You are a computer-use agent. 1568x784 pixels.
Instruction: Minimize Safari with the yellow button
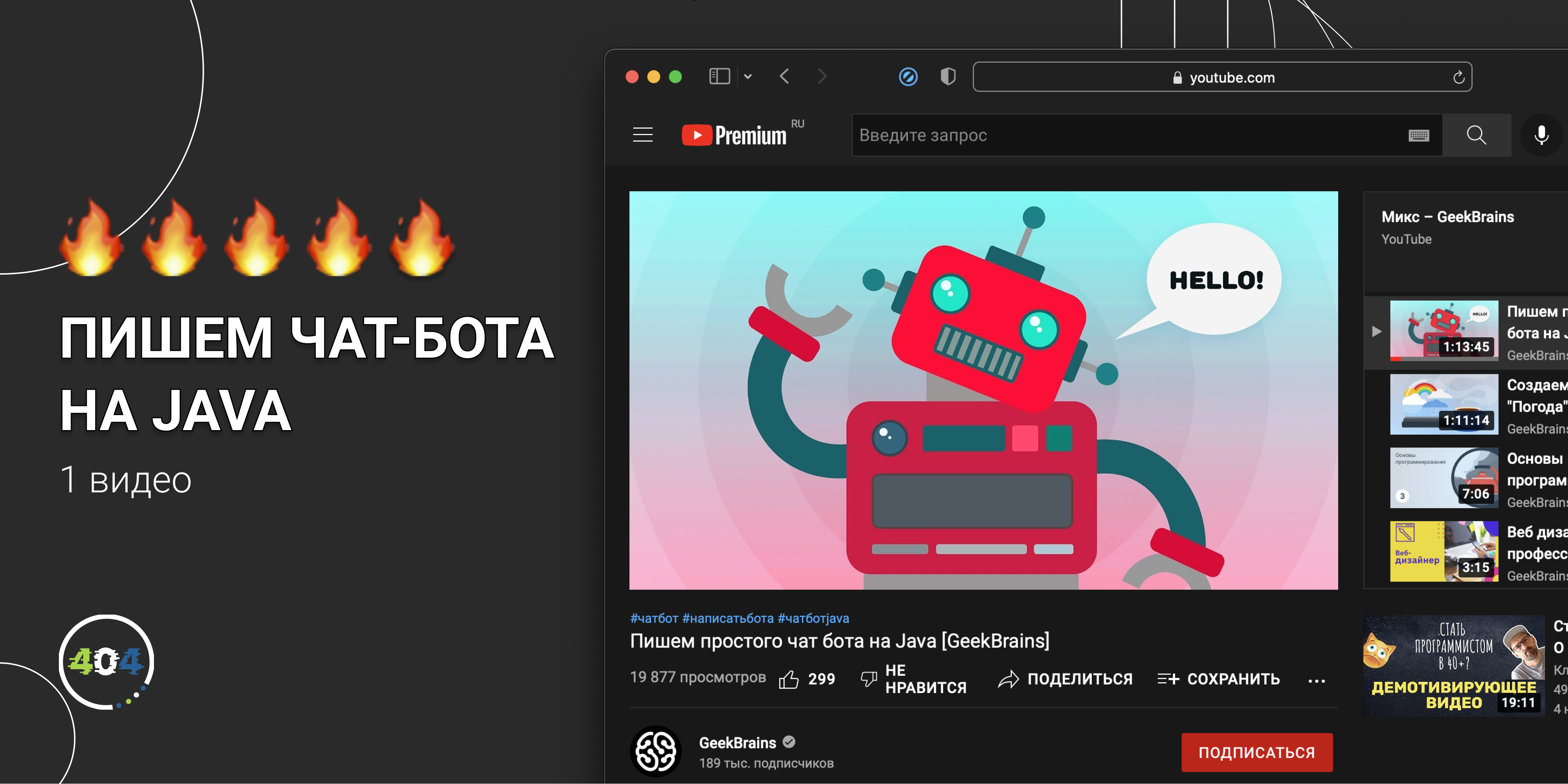tap(654, 77)
